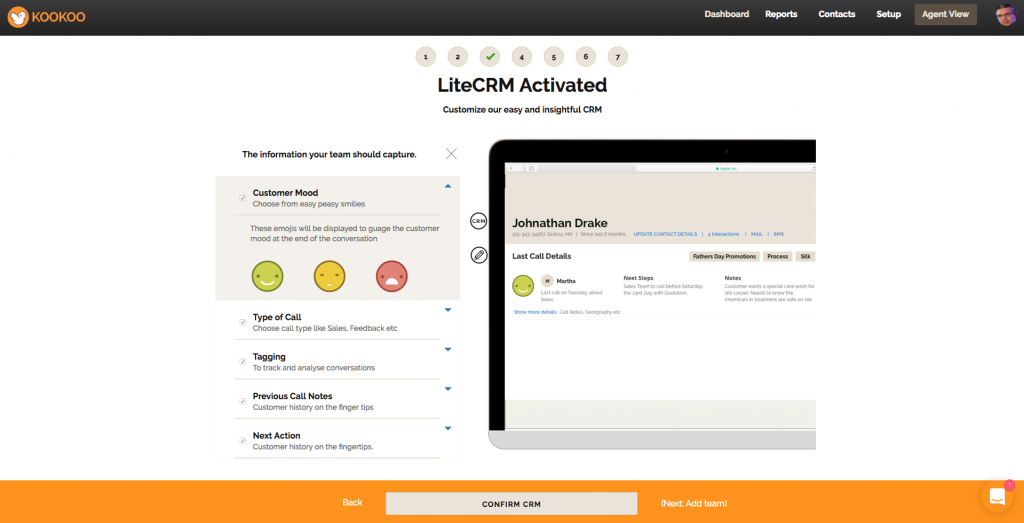1024x523 pixels.
Task: Expand the Type of Call section
Action: pyautogui.click(x=448, y=310)
